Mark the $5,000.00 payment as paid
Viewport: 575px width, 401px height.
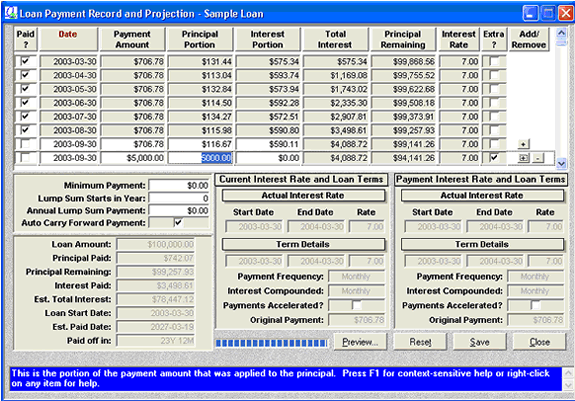coord(25,158)
